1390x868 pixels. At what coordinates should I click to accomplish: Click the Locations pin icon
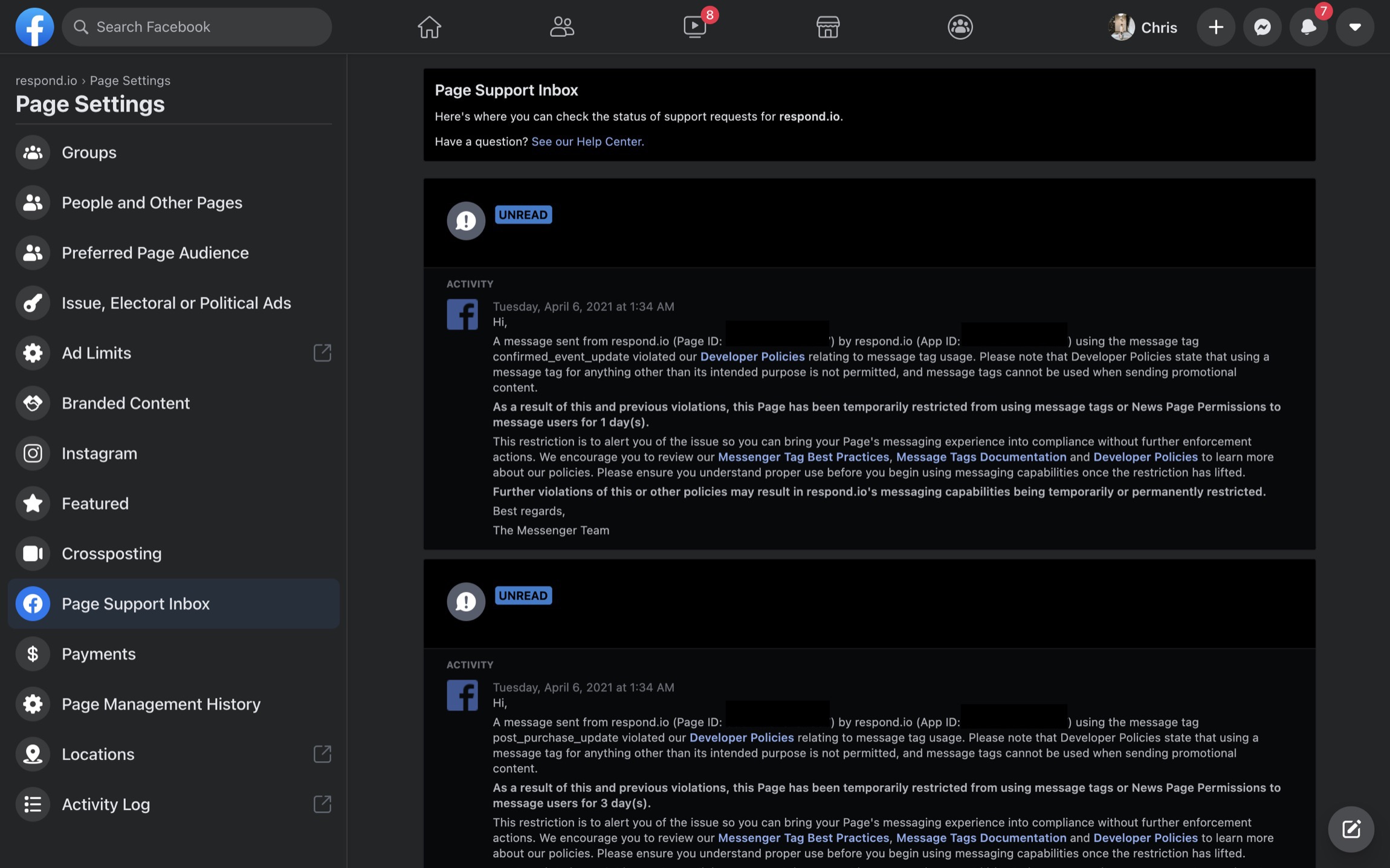coord(33,754)
